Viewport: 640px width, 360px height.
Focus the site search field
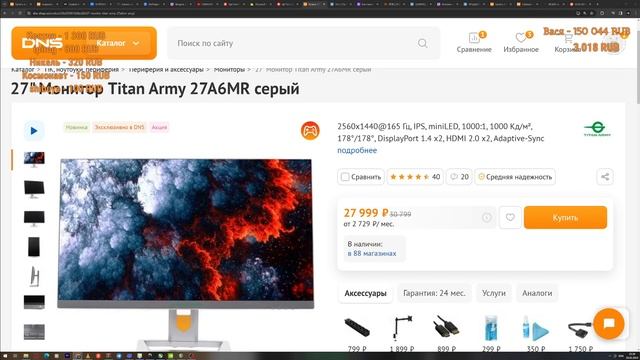click(304, 43)
